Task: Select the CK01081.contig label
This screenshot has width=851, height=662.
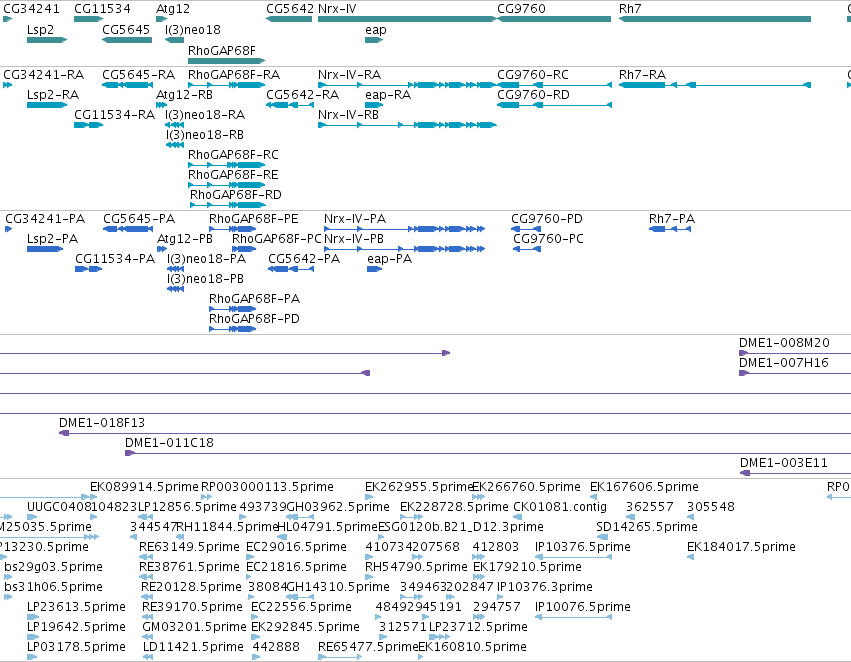Action: [x=560, y=507]
